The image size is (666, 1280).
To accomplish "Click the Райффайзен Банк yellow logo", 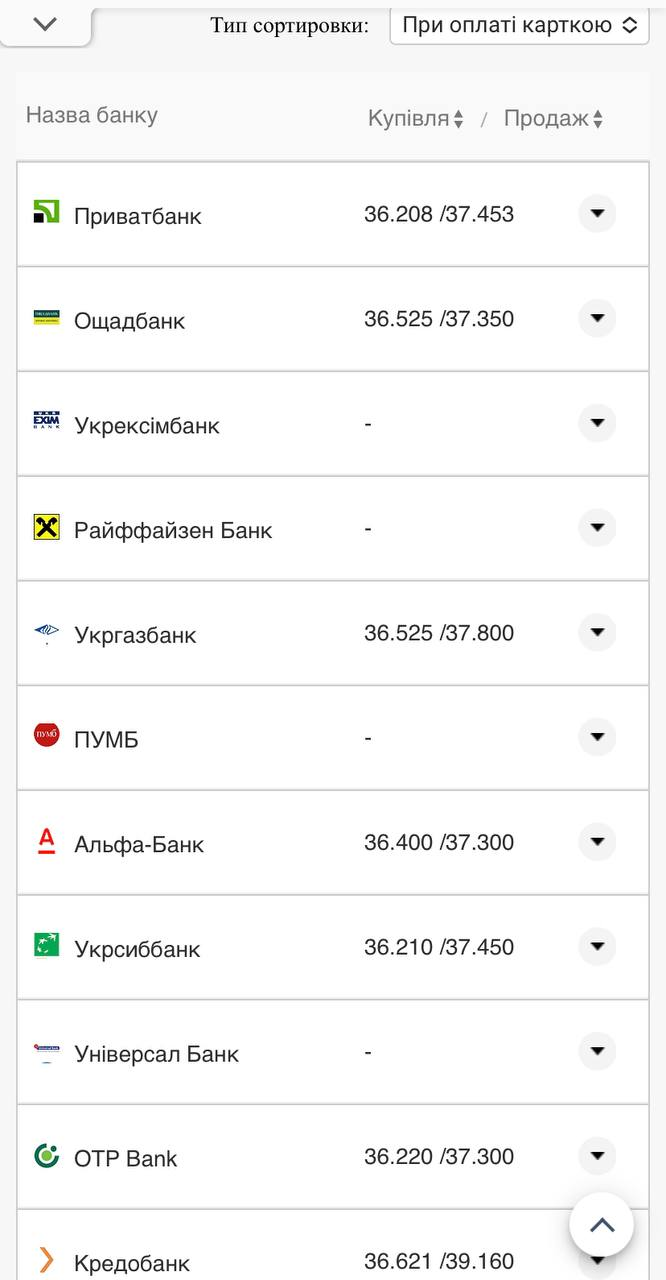I will tap(47, 527).
